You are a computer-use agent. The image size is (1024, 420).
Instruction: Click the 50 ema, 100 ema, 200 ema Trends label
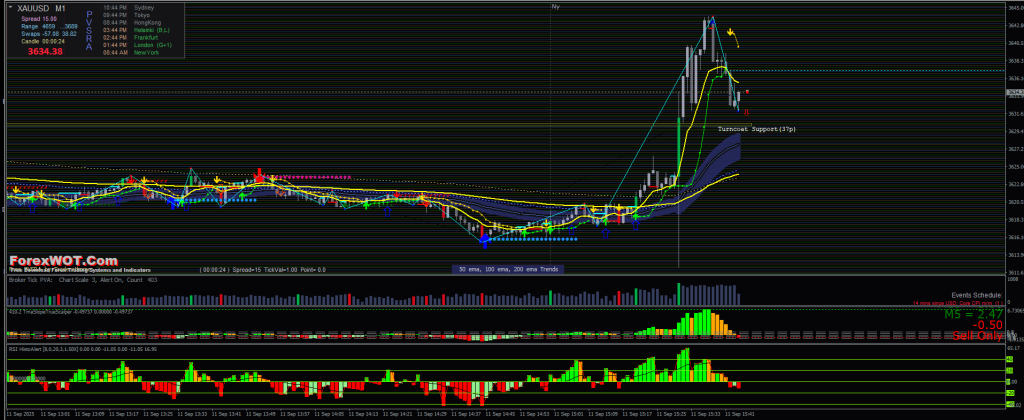[x=508, y=269]
